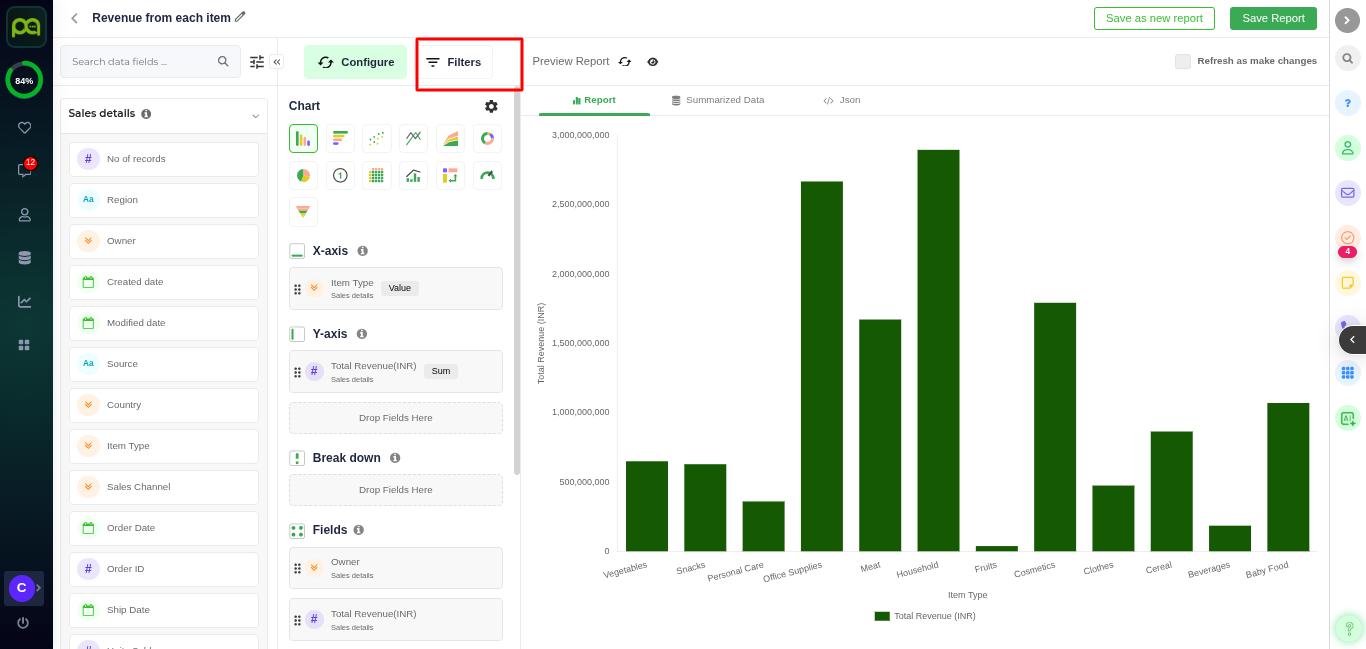Image resolution: width=1366 pixels, height=649 pixels.
Task: Click the Search data fields input
Action: (140, 62)
